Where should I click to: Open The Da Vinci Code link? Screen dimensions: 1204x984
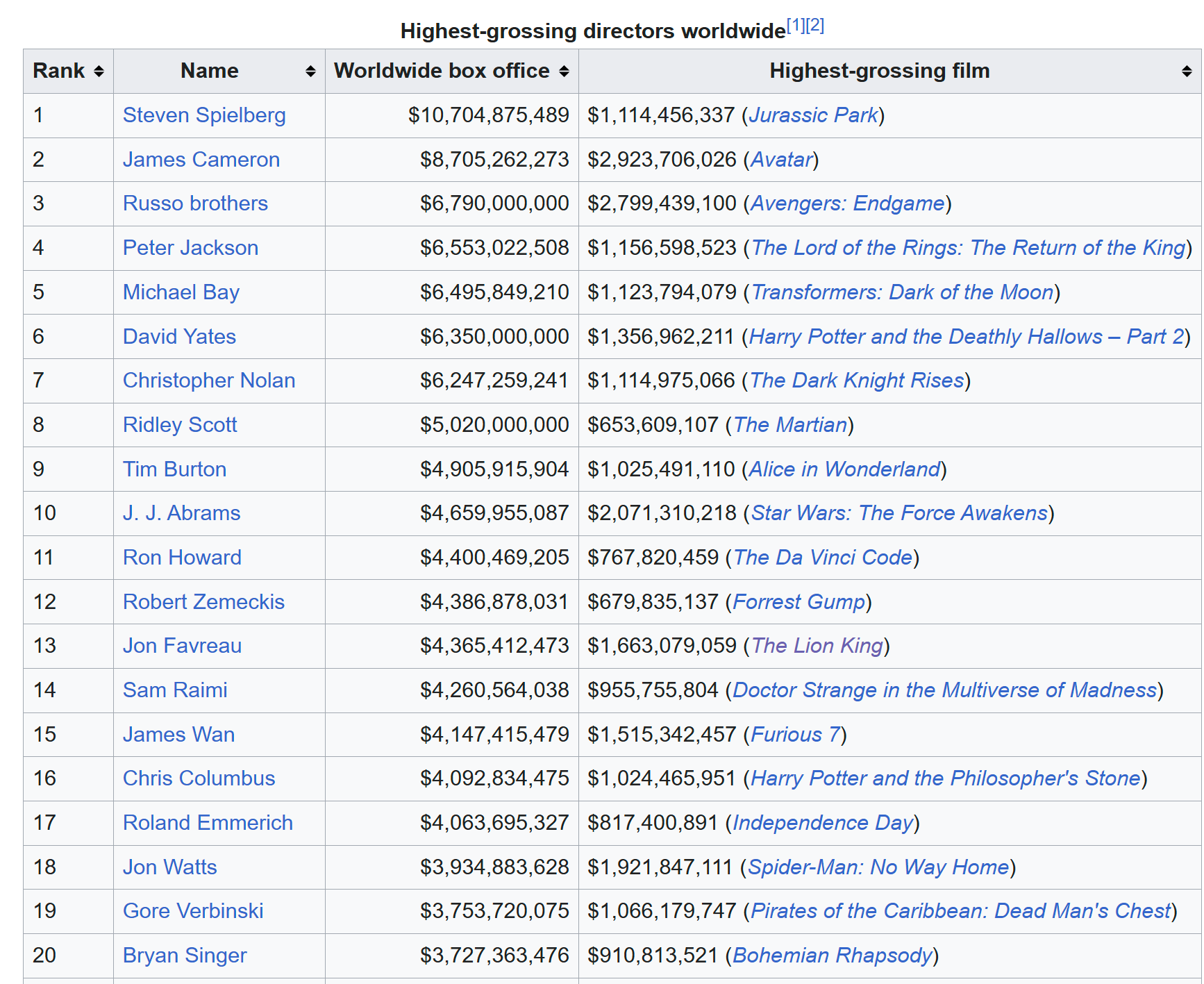pos(823,558)
